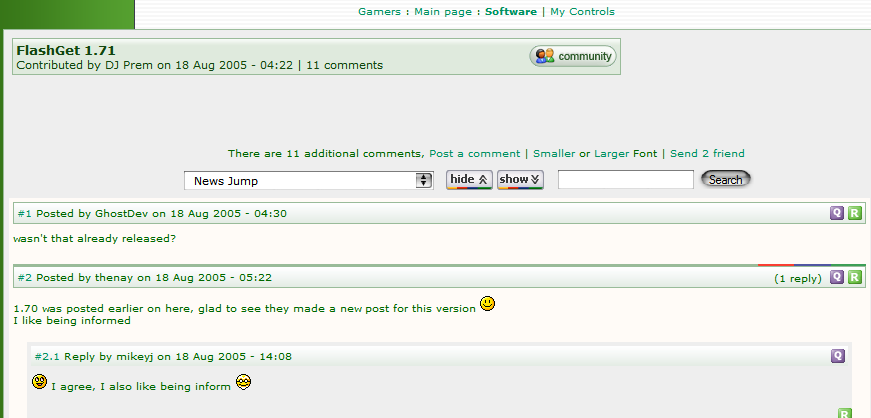This screenshot has height=418, width=871.
Task: Click the Q quote icon on comment #2
Action: (837, 277)
